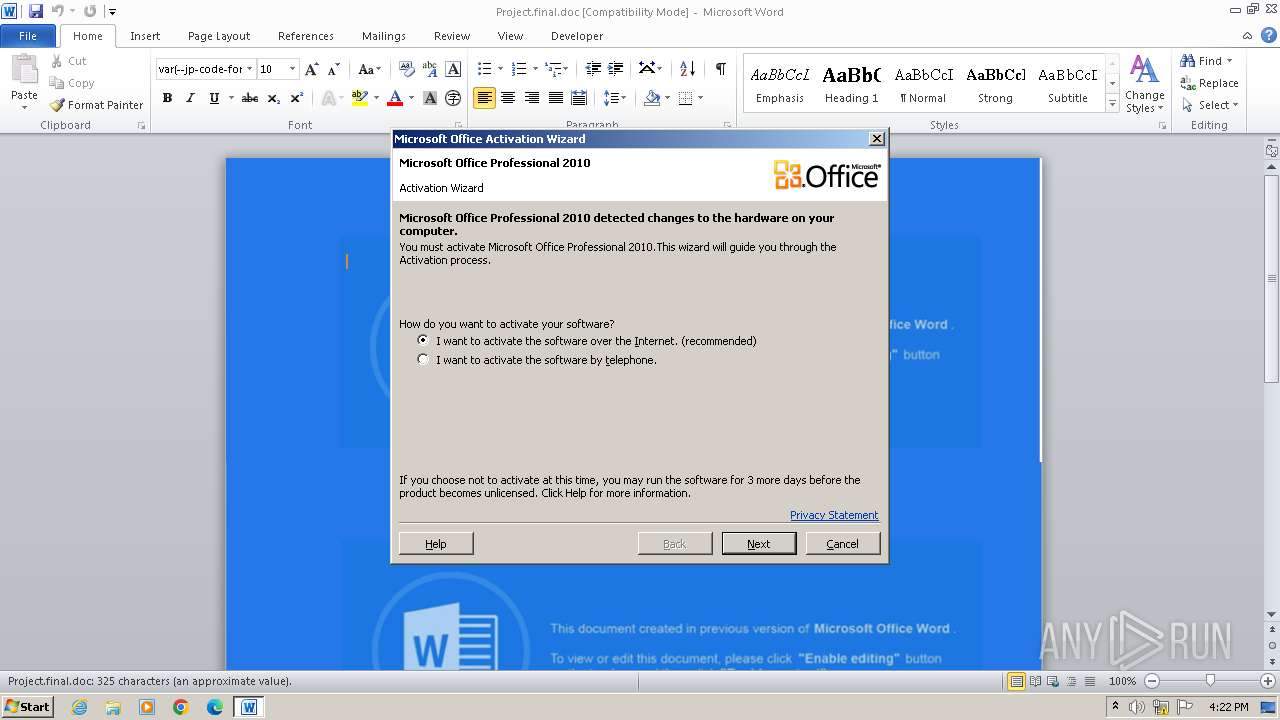1280x720 pixels.
Task: Open font size dropdown
Action: (292, 69)
